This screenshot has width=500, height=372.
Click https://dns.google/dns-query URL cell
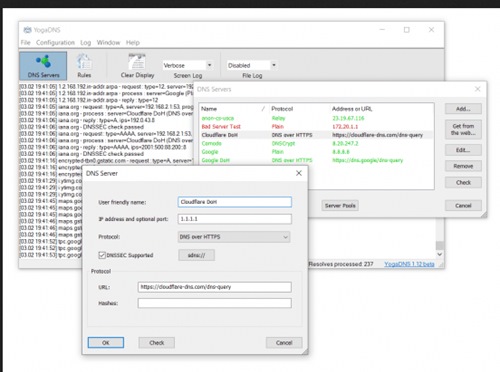[x=367, y=160]
